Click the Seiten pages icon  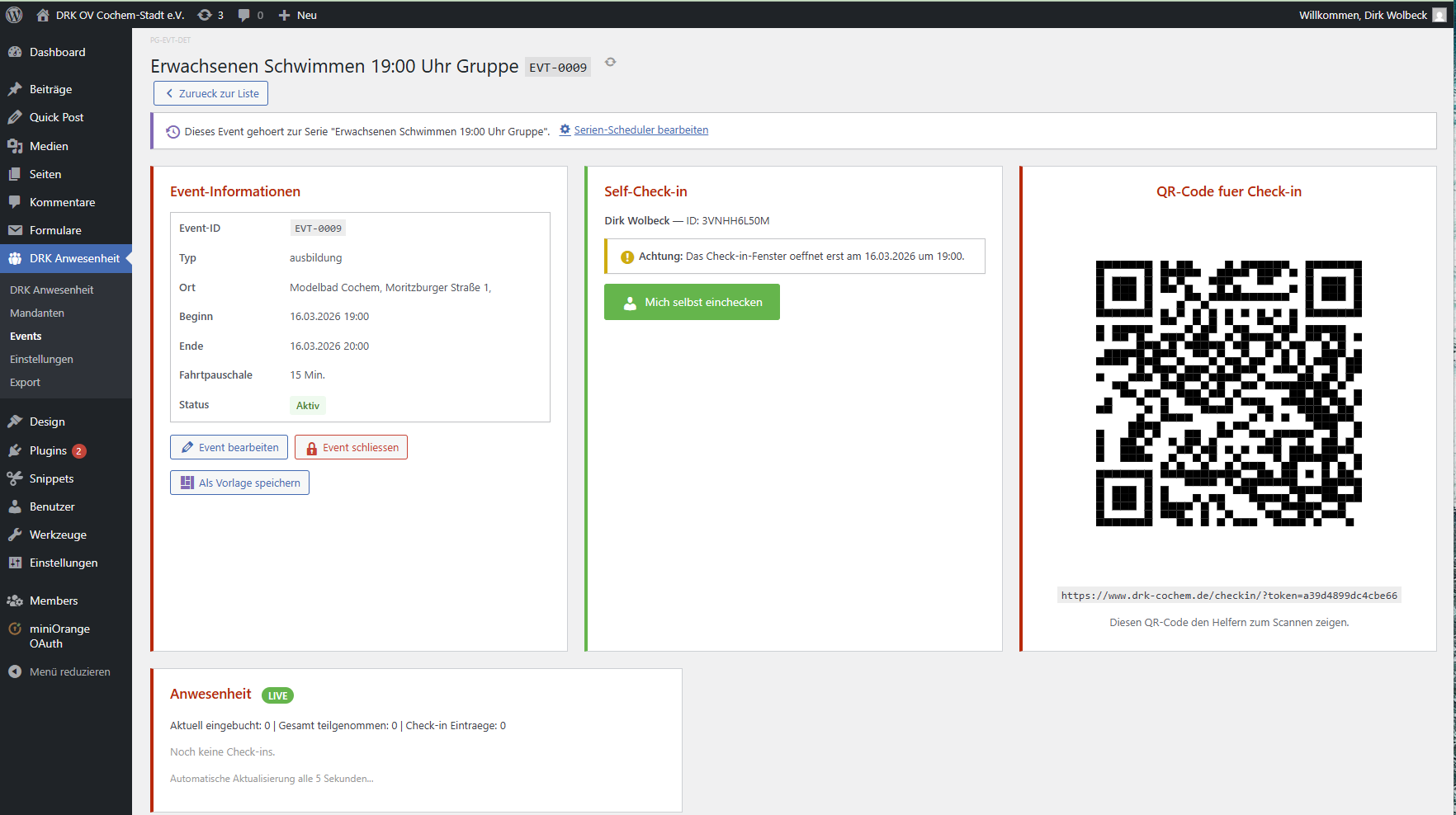click(15, 174)
